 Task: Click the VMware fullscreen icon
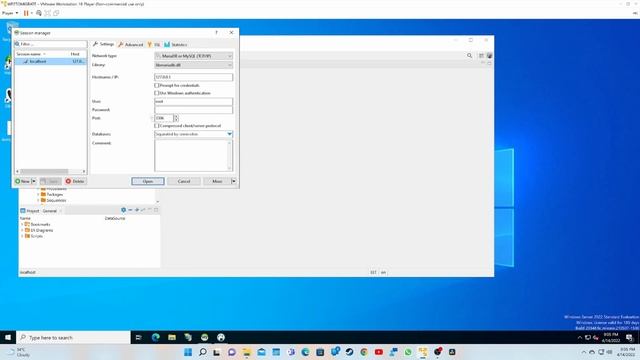pos(47,13)
